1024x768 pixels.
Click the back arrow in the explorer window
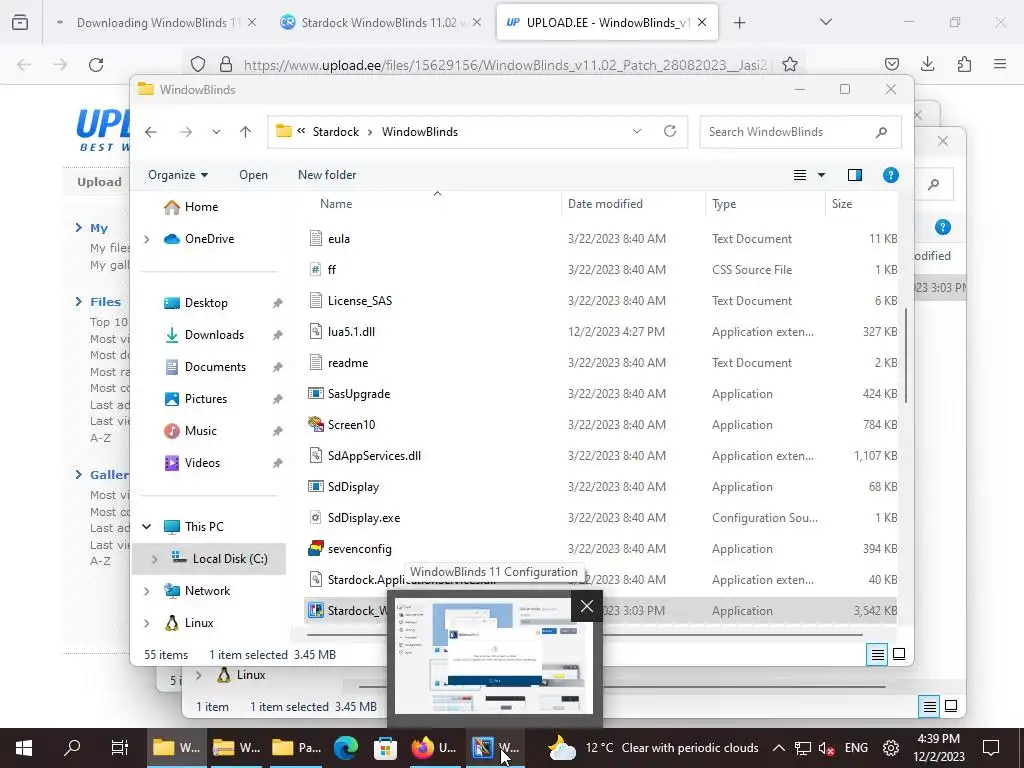pos(152,132)
